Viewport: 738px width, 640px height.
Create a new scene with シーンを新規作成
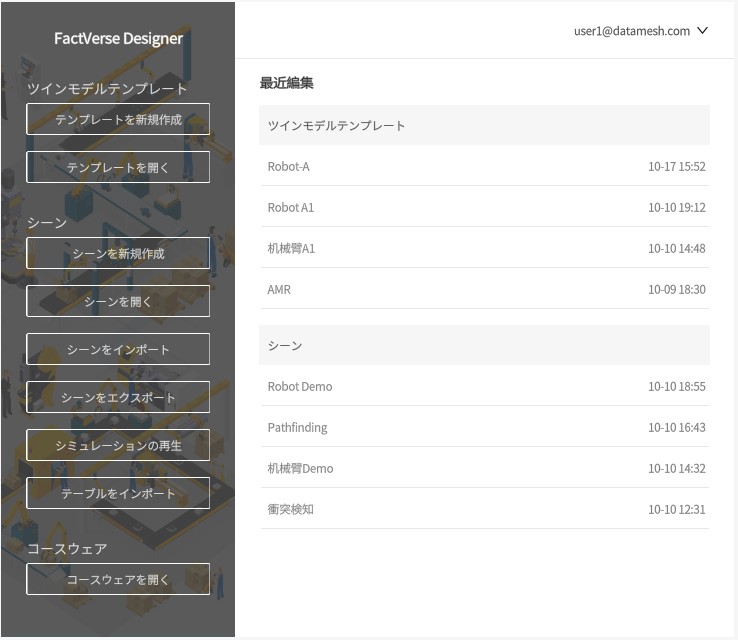click(x=118, y=253)
